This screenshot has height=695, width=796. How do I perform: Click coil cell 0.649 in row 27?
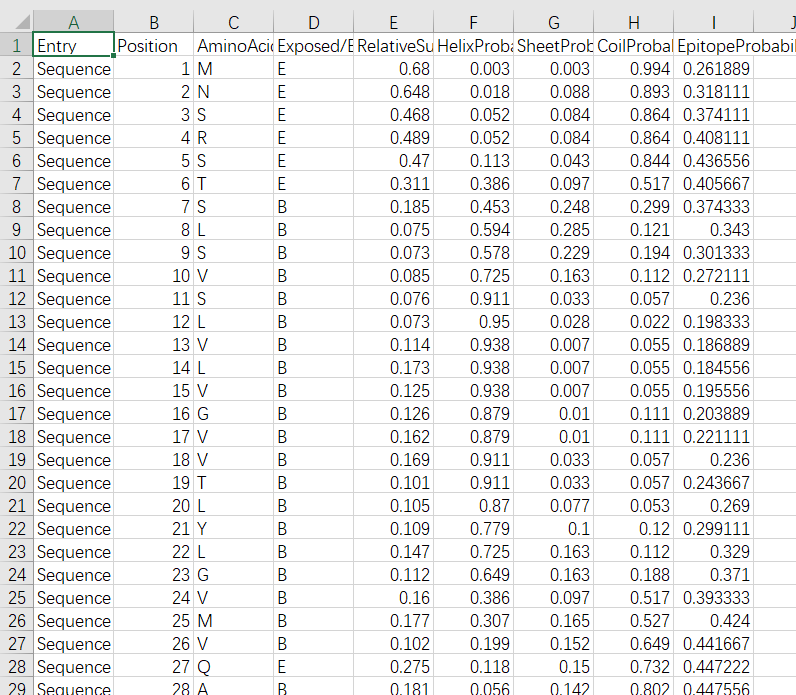634,644
